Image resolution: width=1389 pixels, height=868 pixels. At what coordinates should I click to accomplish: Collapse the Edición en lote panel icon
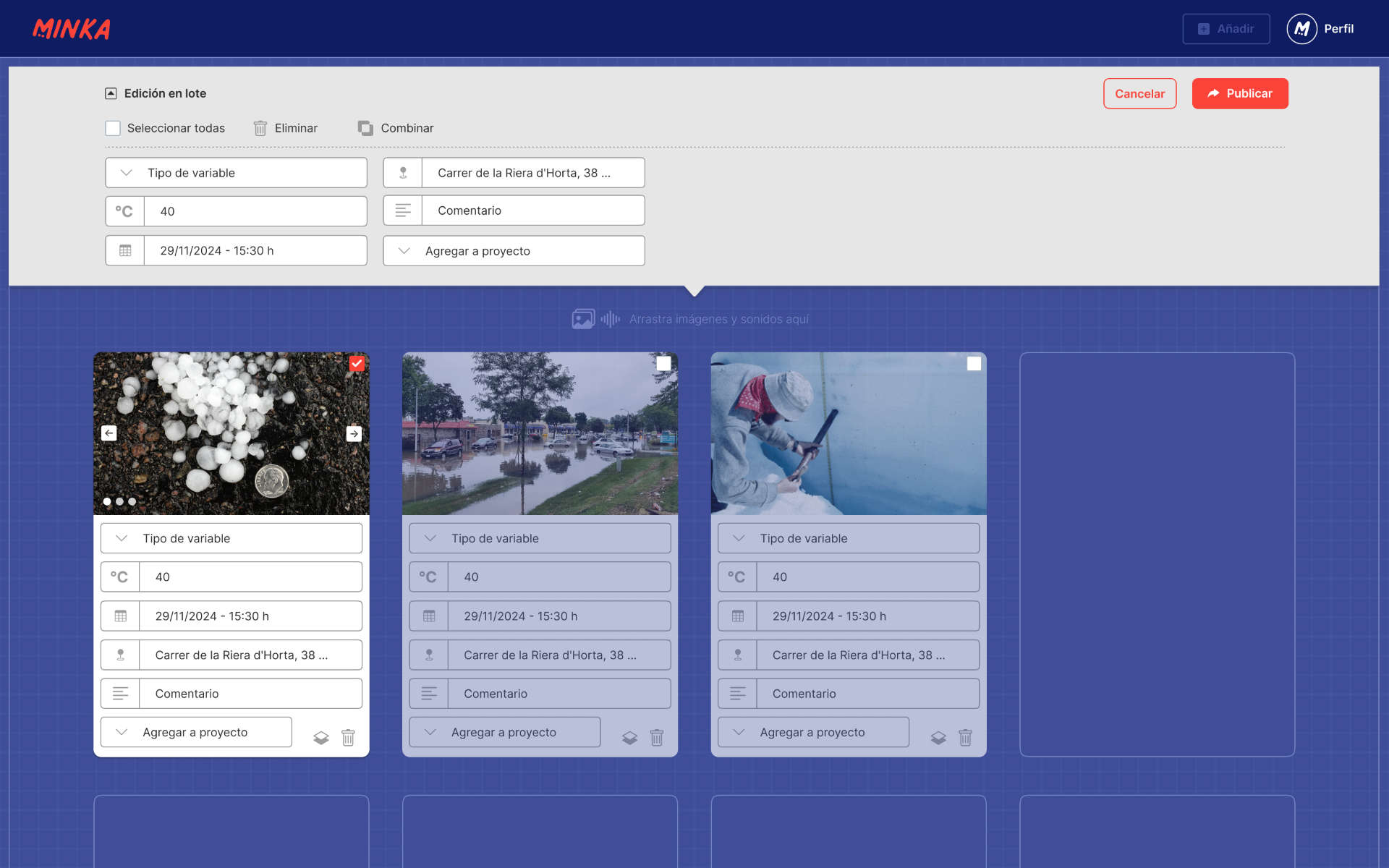(111, 93)
